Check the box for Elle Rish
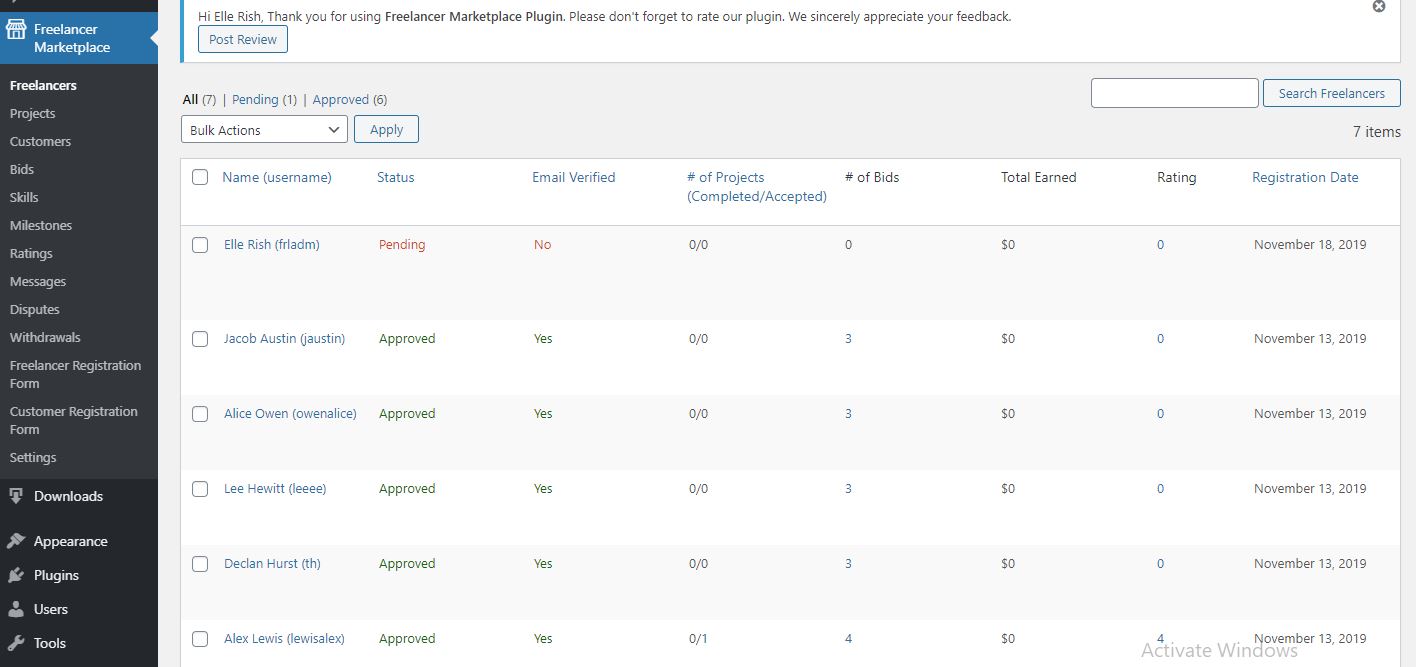Image resolution: width=1416 pixels, height=667 pixels. tap(200, 245)
